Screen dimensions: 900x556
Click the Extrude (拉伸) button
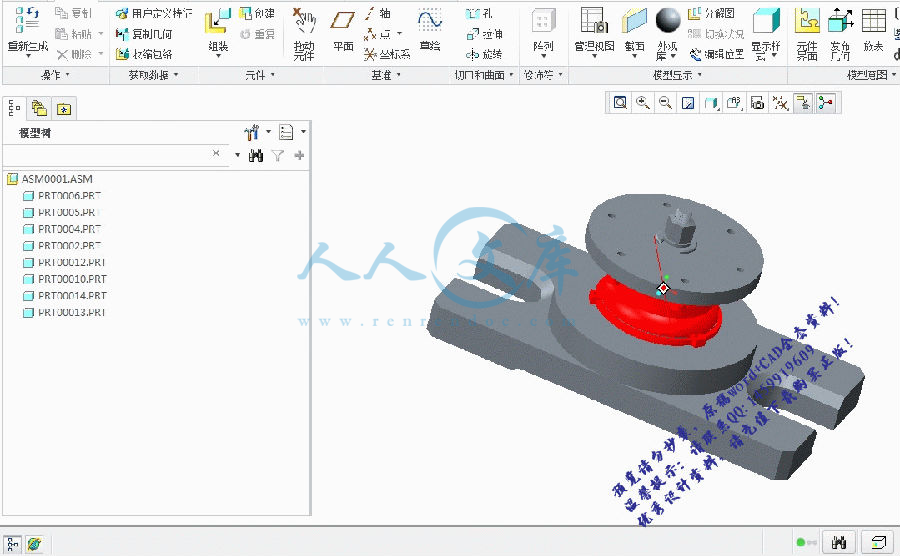coord(484,34)
